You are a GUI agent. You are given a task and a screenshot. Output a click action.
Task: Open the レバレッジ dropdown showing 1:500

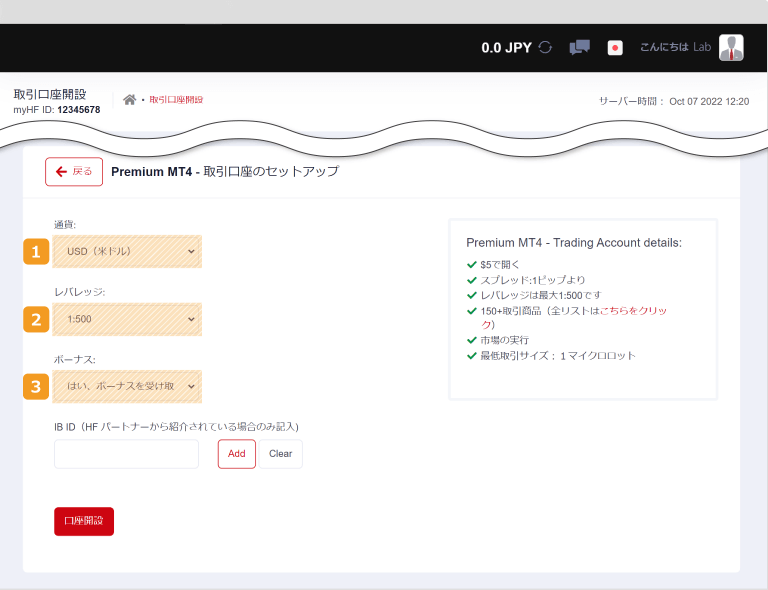127,319
